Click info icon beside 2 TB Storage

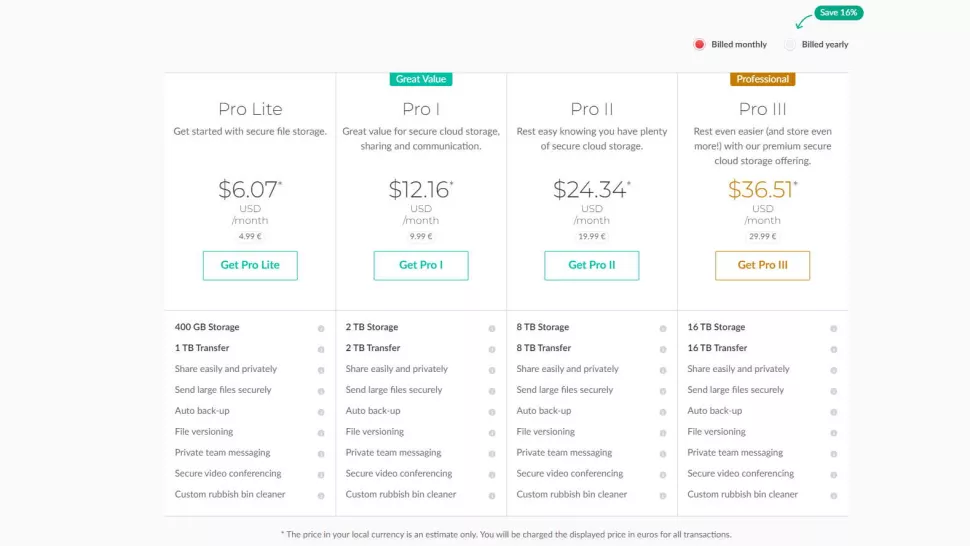492,328
